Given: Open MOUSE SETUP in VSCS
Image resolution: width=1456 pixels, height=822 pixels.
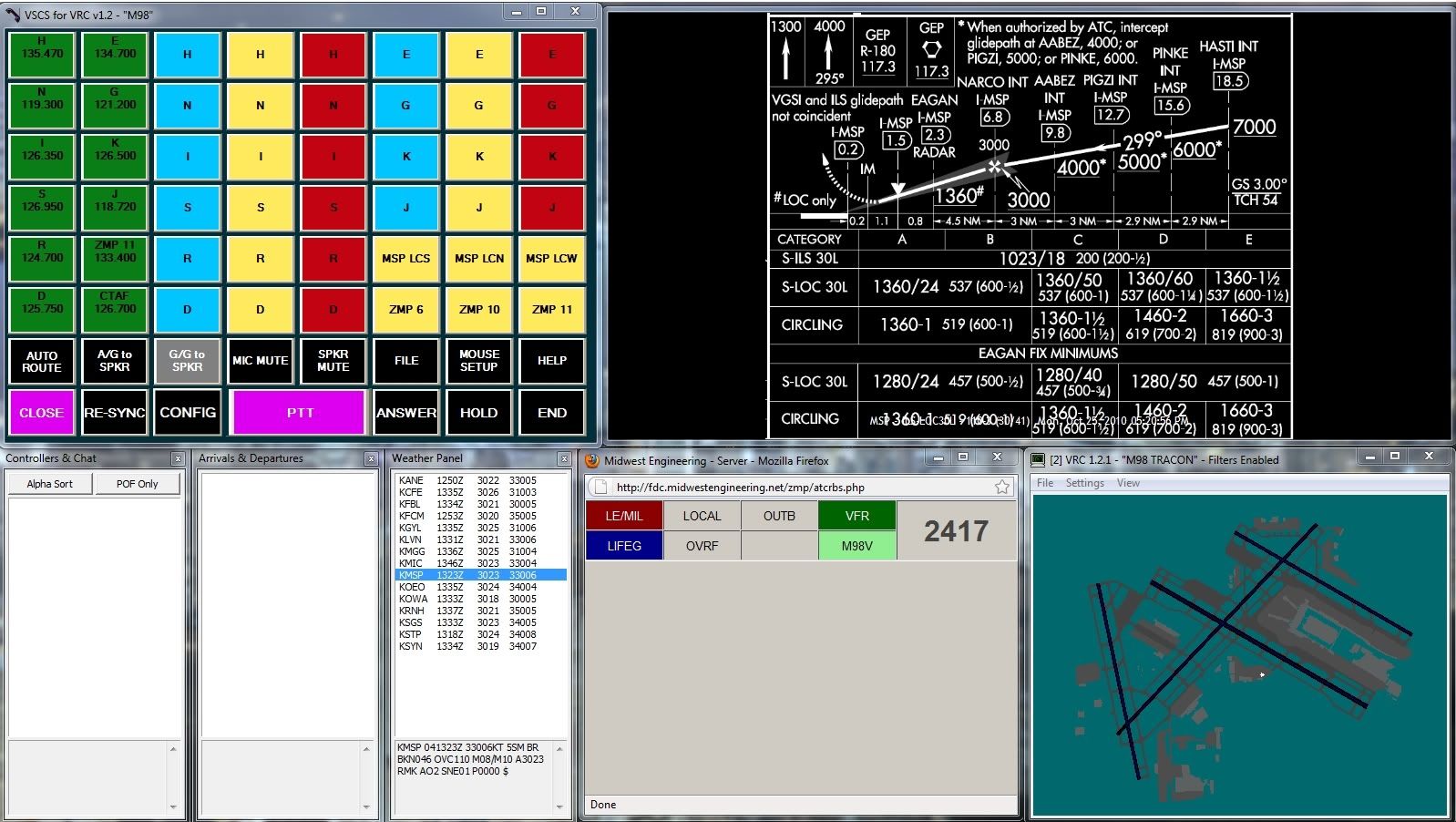Looking at the screenshot, I should (x=479, y=361).
